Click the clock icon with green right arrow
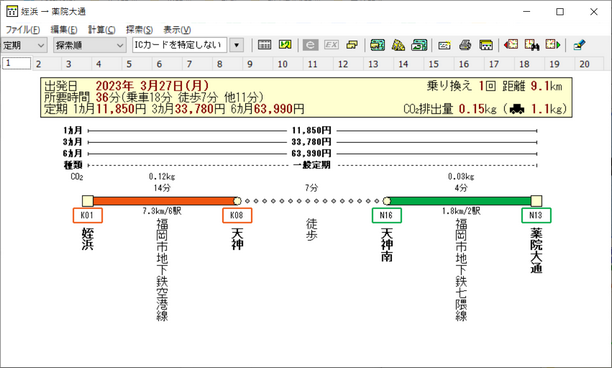Viewport: 612px width, 368px height. (x=553, y=45)
